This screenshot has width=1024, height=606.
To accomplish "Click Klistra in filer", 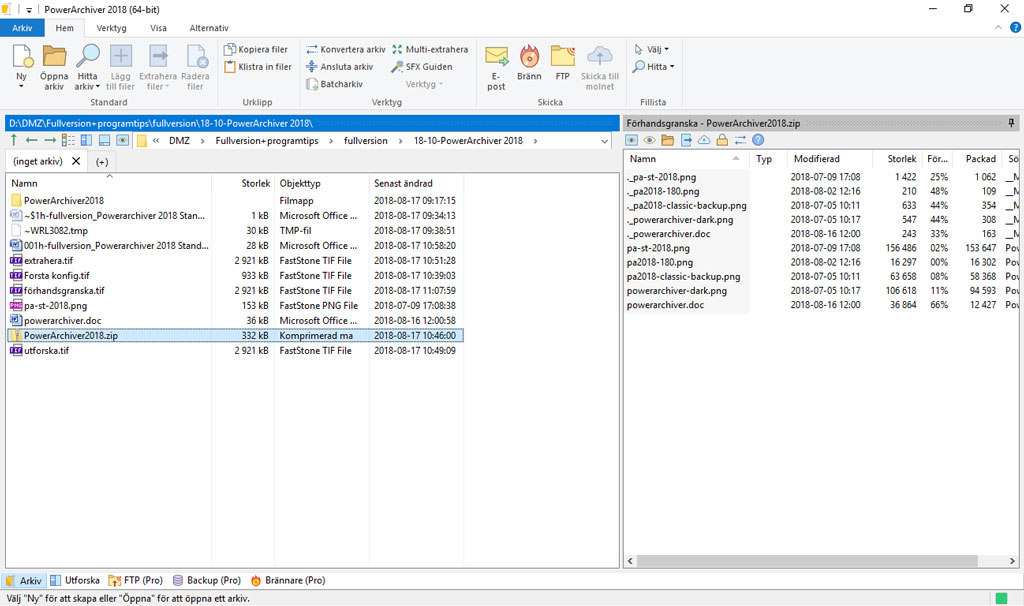I will click(257, 67).
